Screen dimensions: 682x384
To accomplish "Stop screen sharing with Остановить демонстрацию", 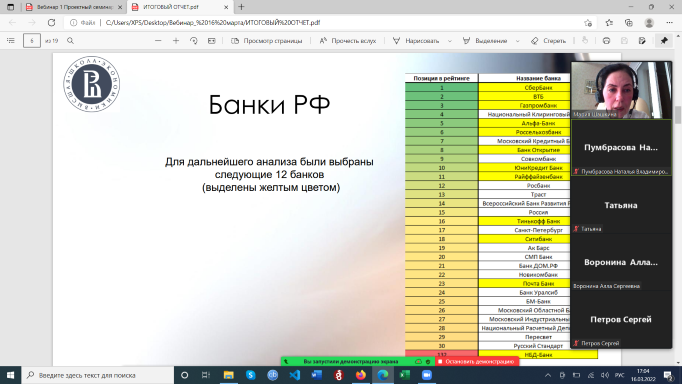I will click(x=476, y=361).
